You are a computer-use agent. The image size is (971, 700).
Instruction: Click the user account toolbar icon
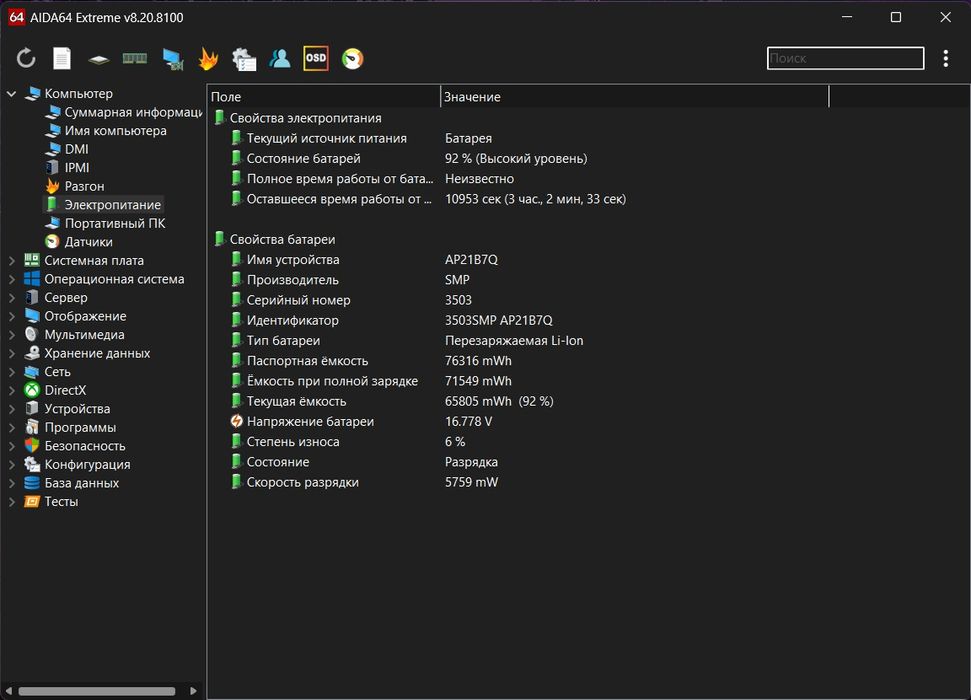pos(280,59)
